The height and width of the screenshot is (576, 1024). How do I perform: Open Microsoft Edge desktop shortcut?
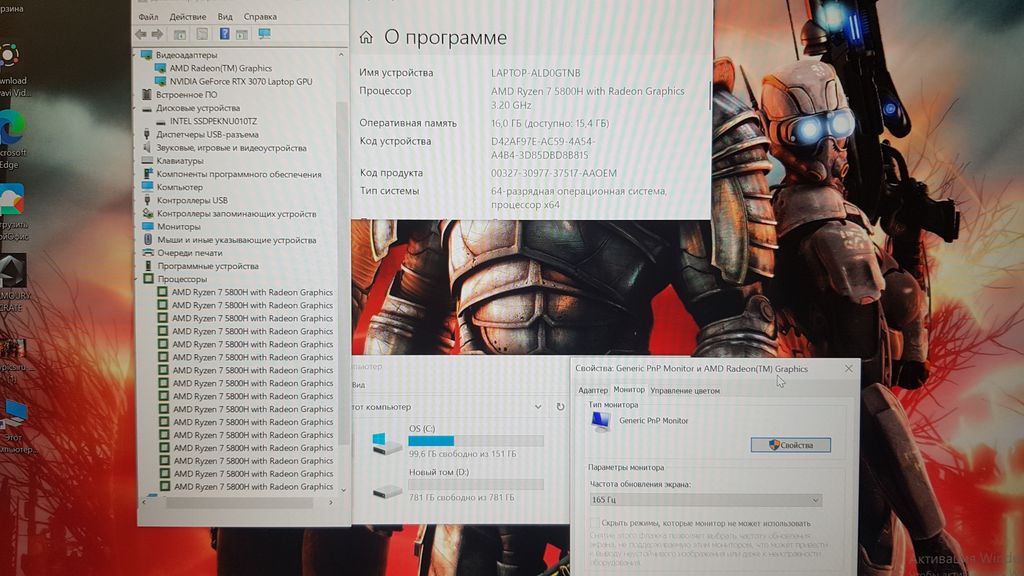coord(12,128)
